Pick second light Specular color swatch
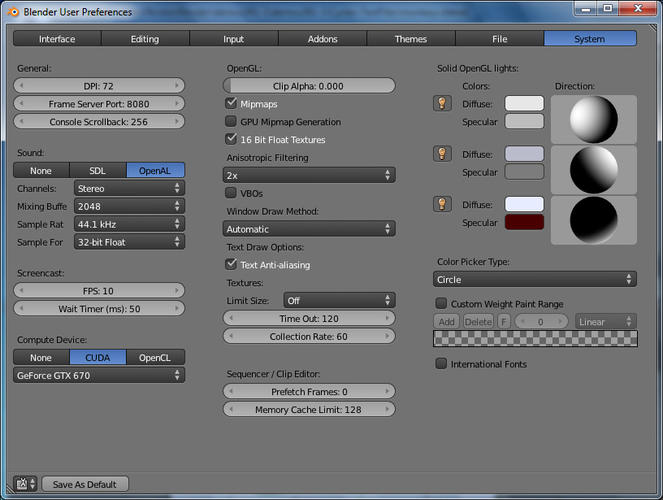 524,172
